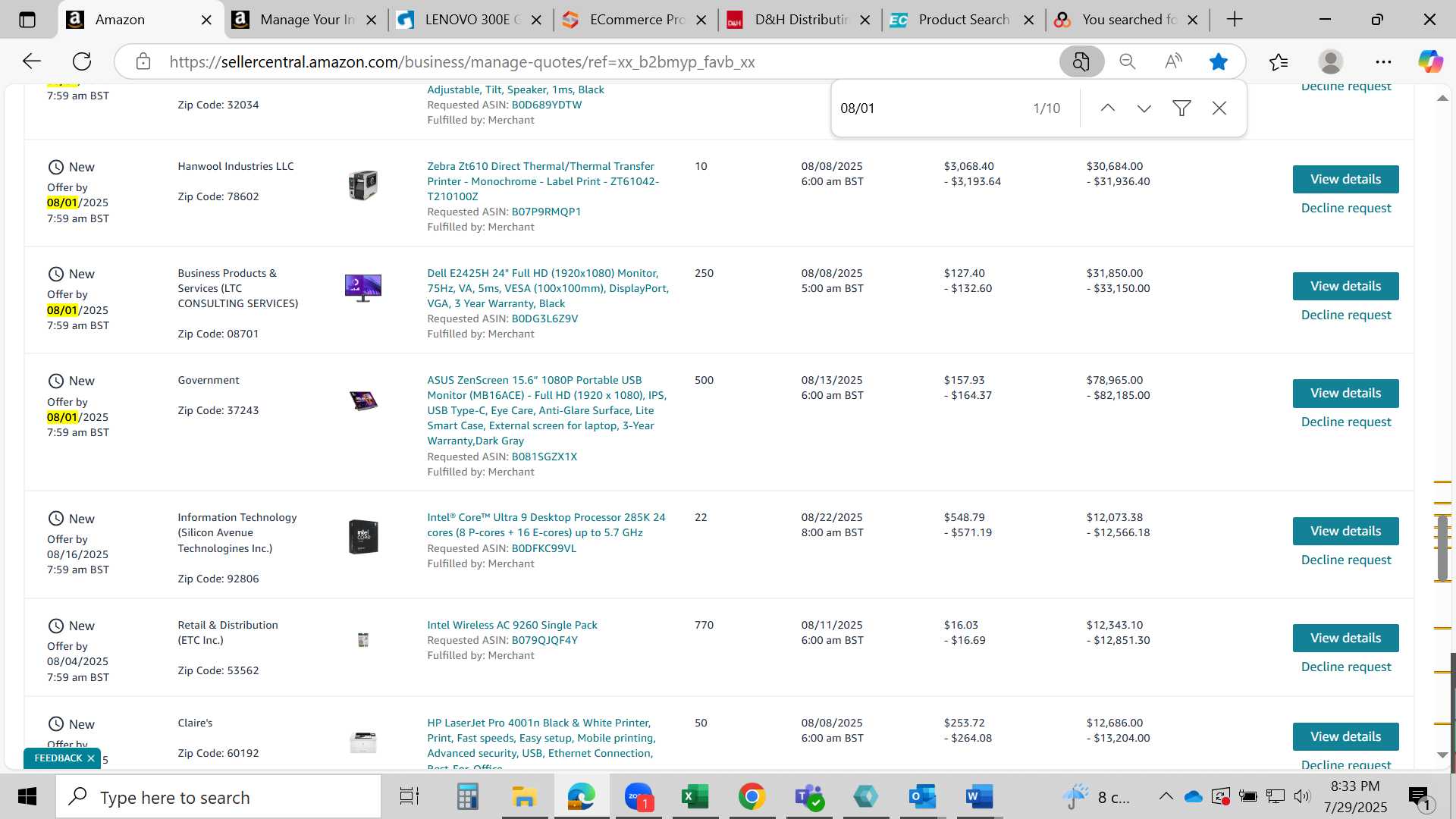Open Zebra Zt610 printer product link
1456x819 pixels.
[543, 181]
